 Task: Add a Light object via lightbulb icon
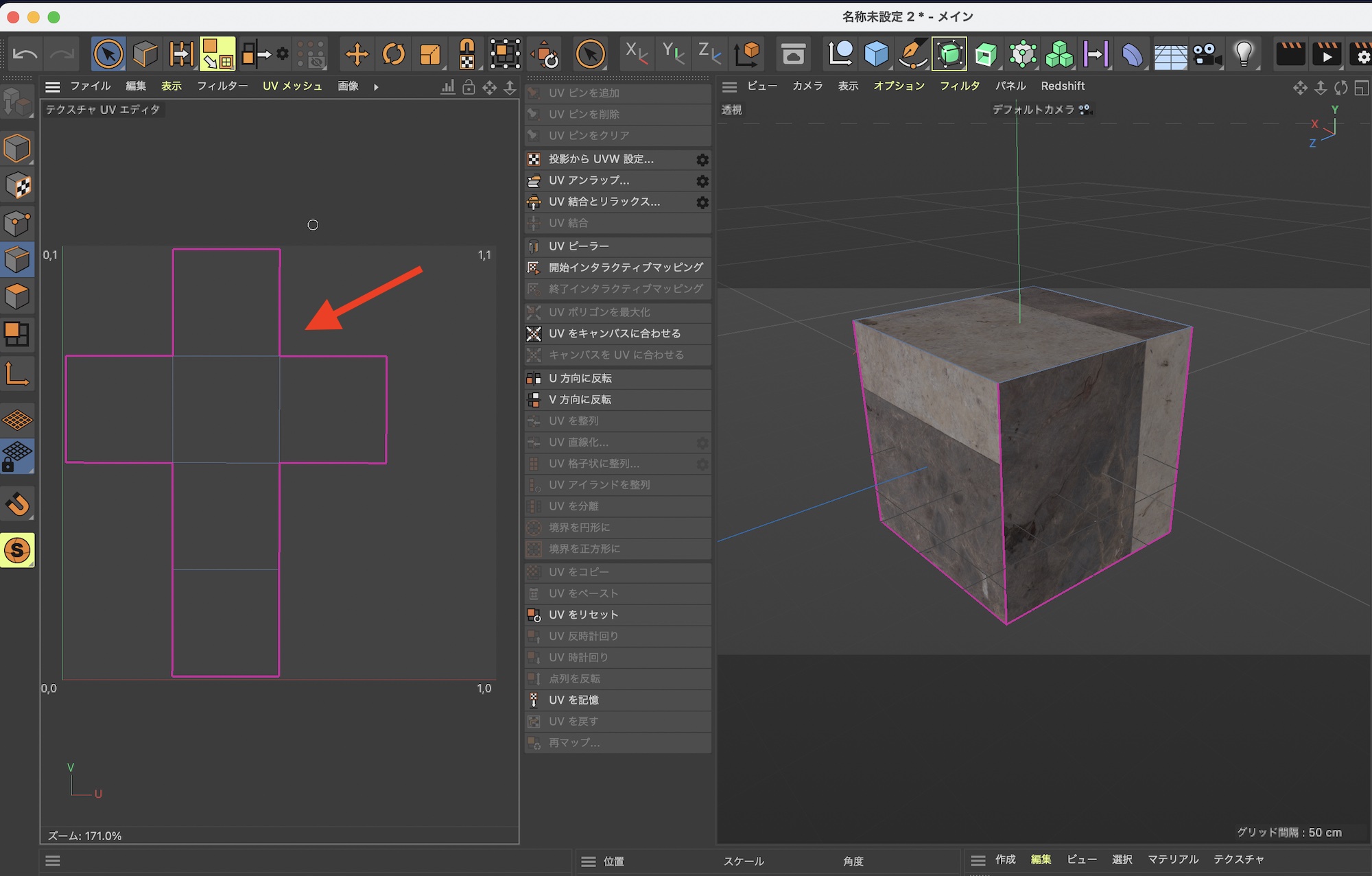point(1244,54)
